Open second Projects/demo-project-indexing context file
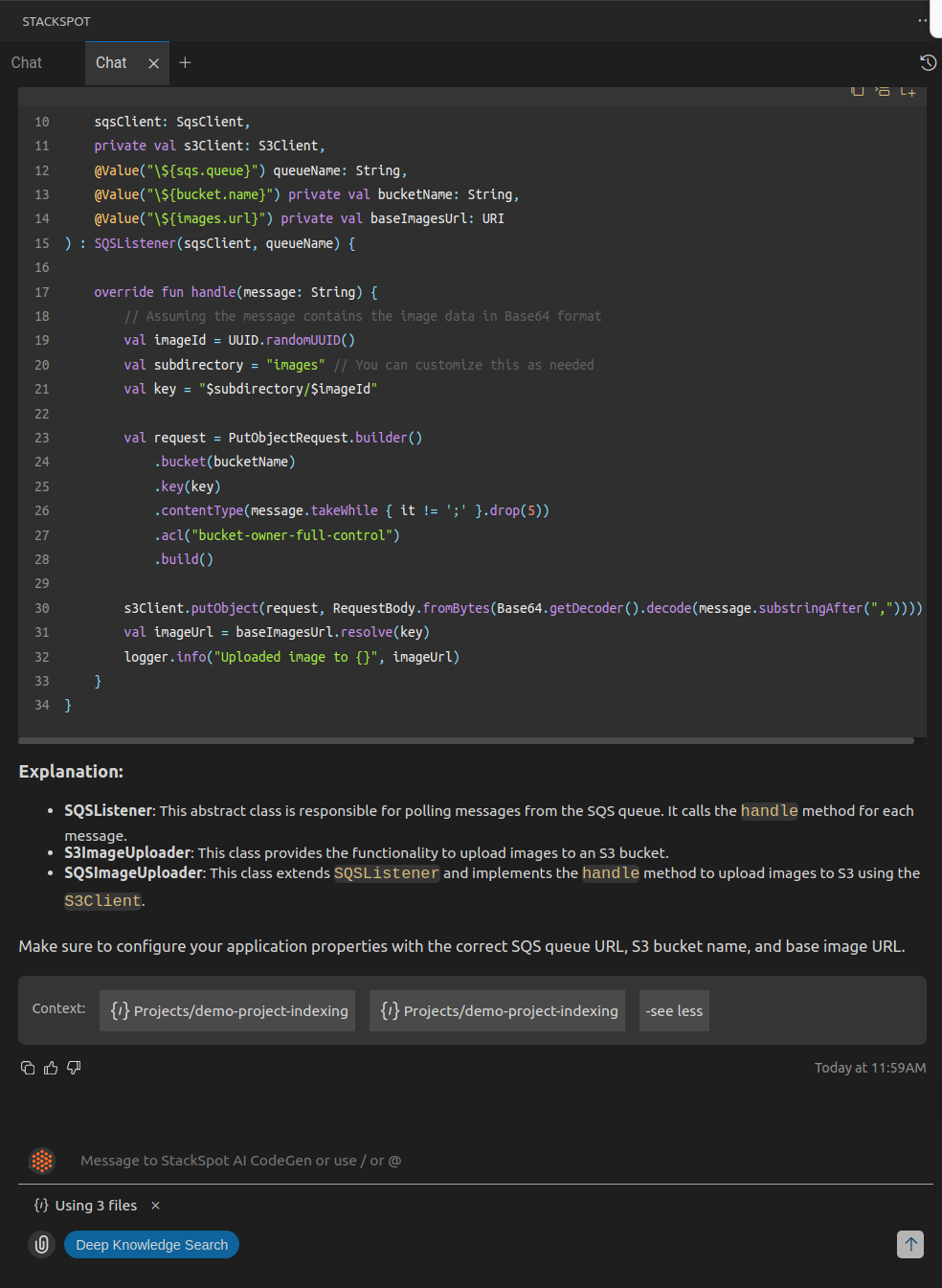The height and width of the screenshot is (1288, 942). (497, 1011)
